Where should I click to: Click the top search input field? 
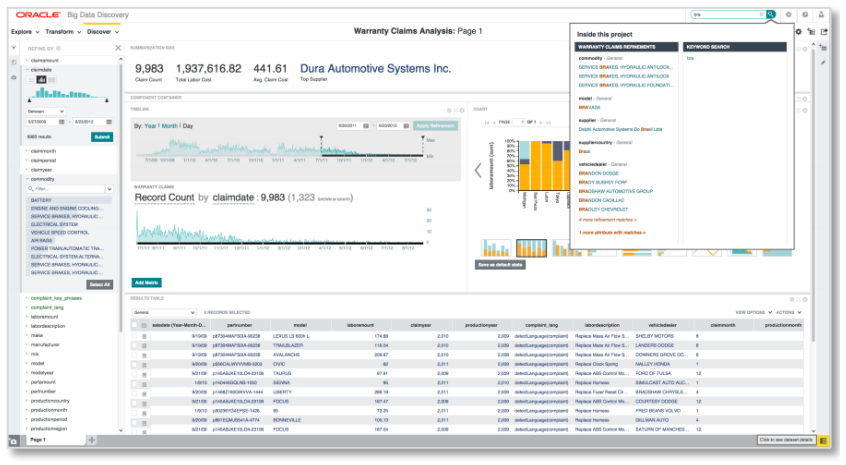(724, 15)
